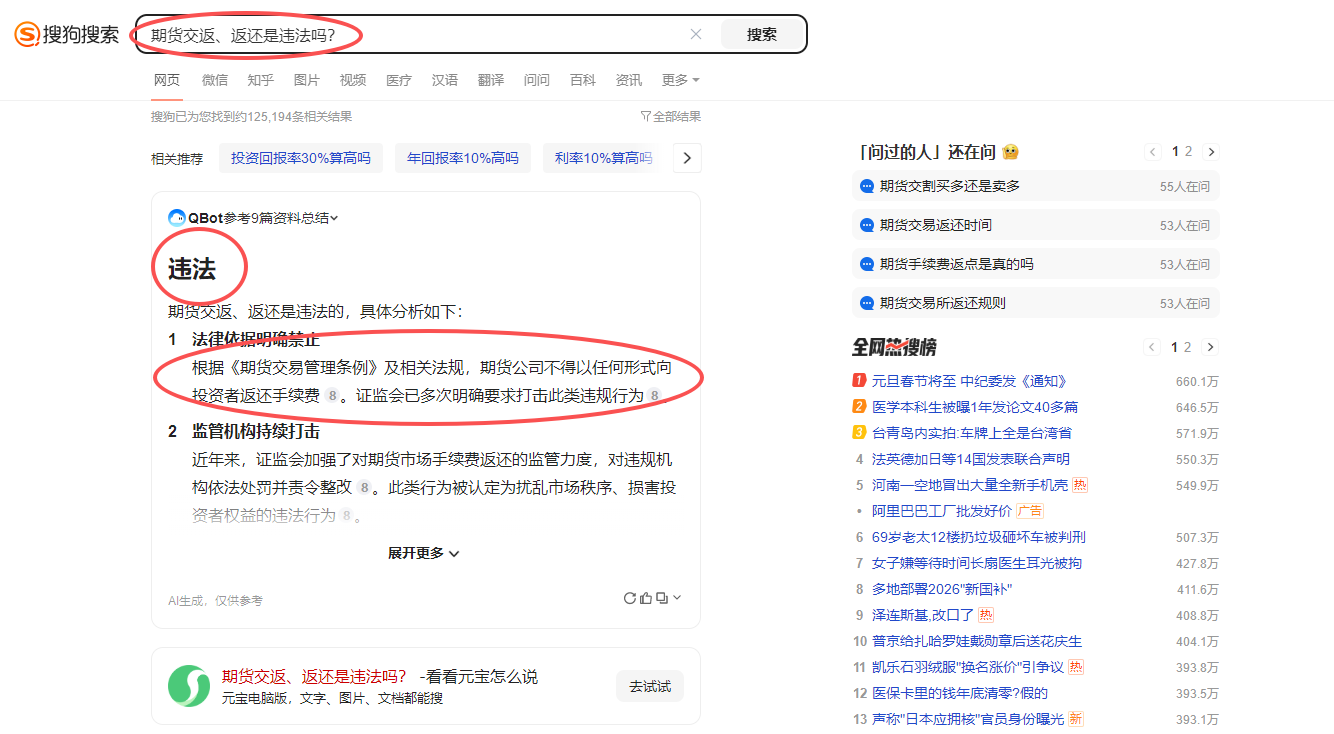The height and width of the screenshot is (734, 1334).
Task: Open question 期货交割买多还是卖多
Action: coord(950,186)
